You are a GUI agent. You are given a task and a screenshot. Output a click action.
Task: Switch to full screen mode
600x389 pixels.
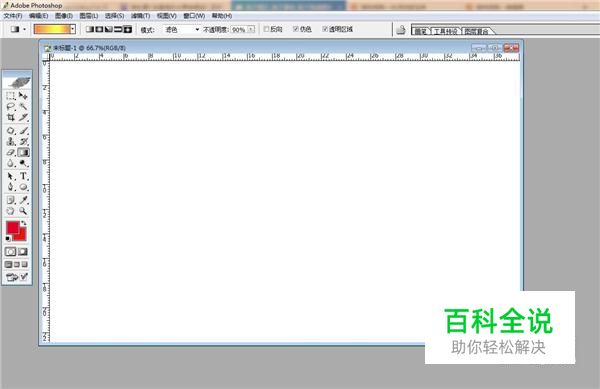[x=25, y=264]
